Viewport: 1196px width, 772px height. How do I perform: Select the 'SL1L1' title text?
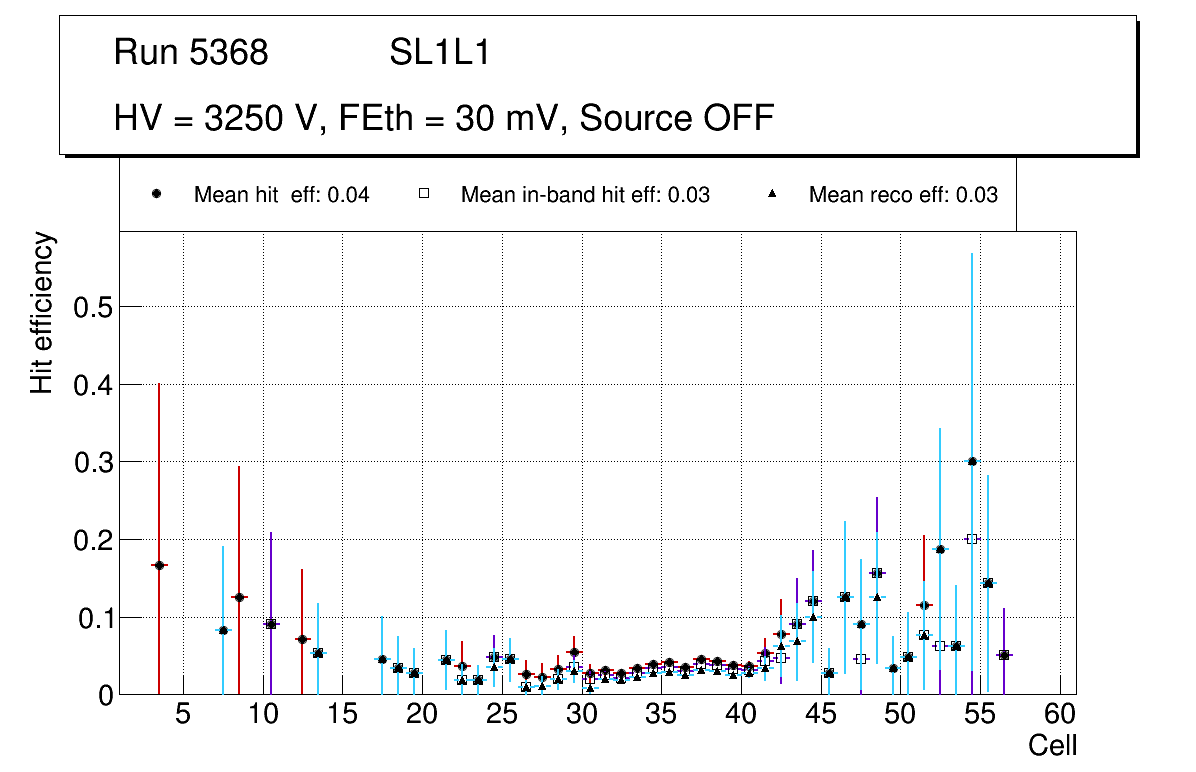pos(439,53)
